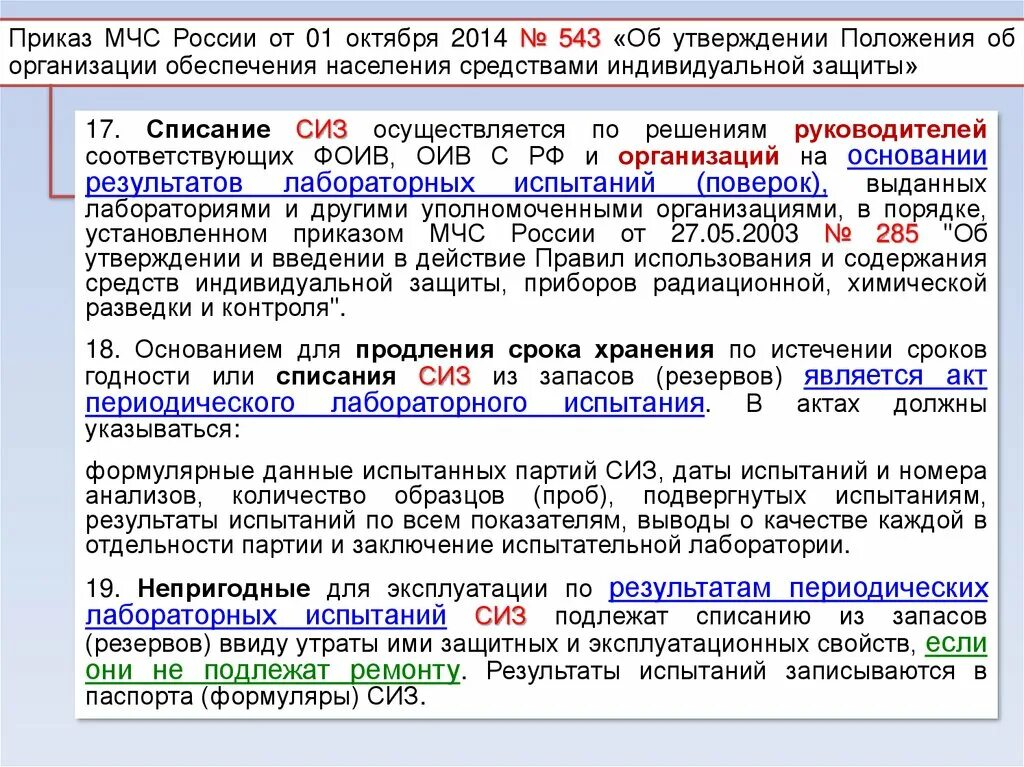The width and height of the screenshot is (1024, 767).
Task: Click 'формулярные данные испытанных партий СИЗ'
Action: tap(372, 470)
